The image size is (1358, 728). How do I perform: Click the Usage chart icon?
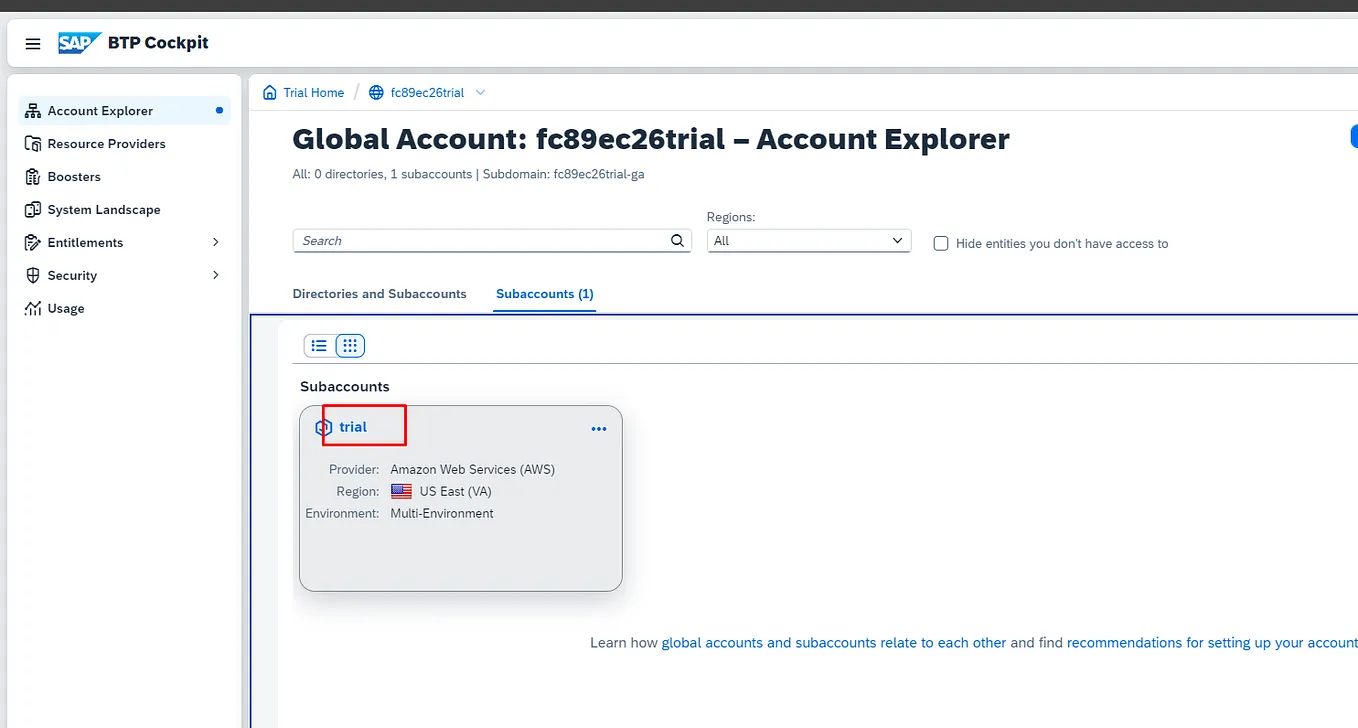(x=33, y=309)
